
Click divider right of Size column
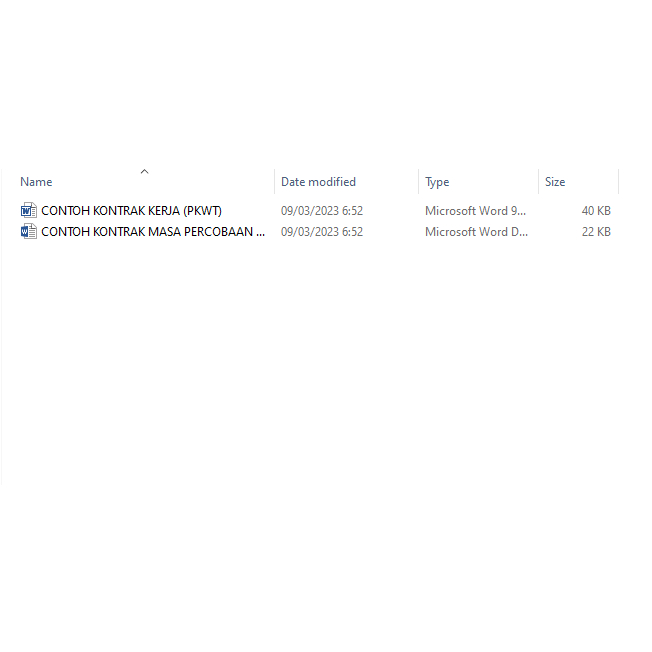[619, 181]
